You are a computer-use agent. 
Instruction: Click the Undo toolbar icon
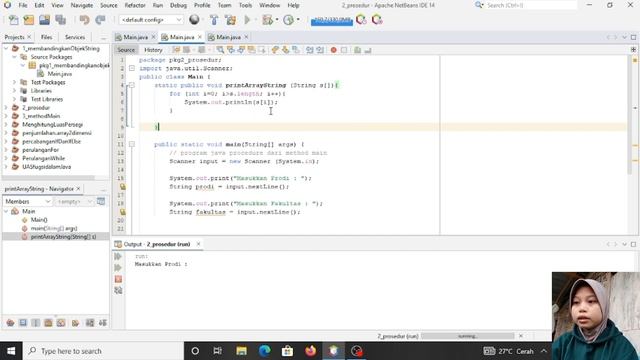coord(84,20)
